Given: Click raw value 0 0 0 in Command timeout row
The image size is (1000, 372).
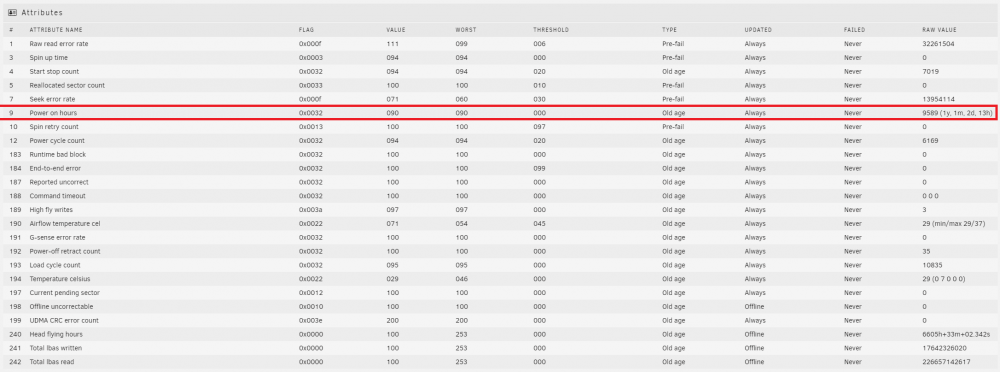Looking at the screenshot, I should (930, 196).
